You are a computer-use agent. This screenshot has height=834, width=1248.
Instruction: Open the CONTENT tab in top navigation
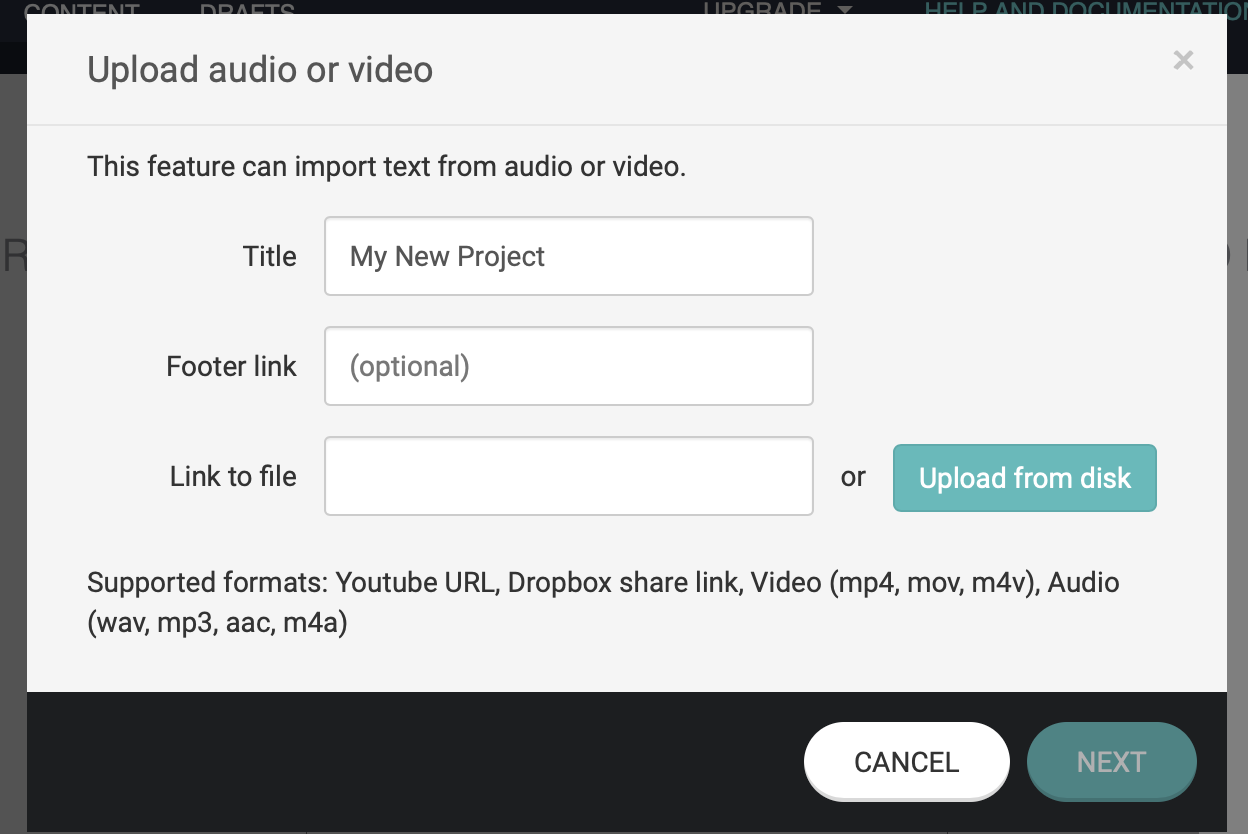point(82,9)
